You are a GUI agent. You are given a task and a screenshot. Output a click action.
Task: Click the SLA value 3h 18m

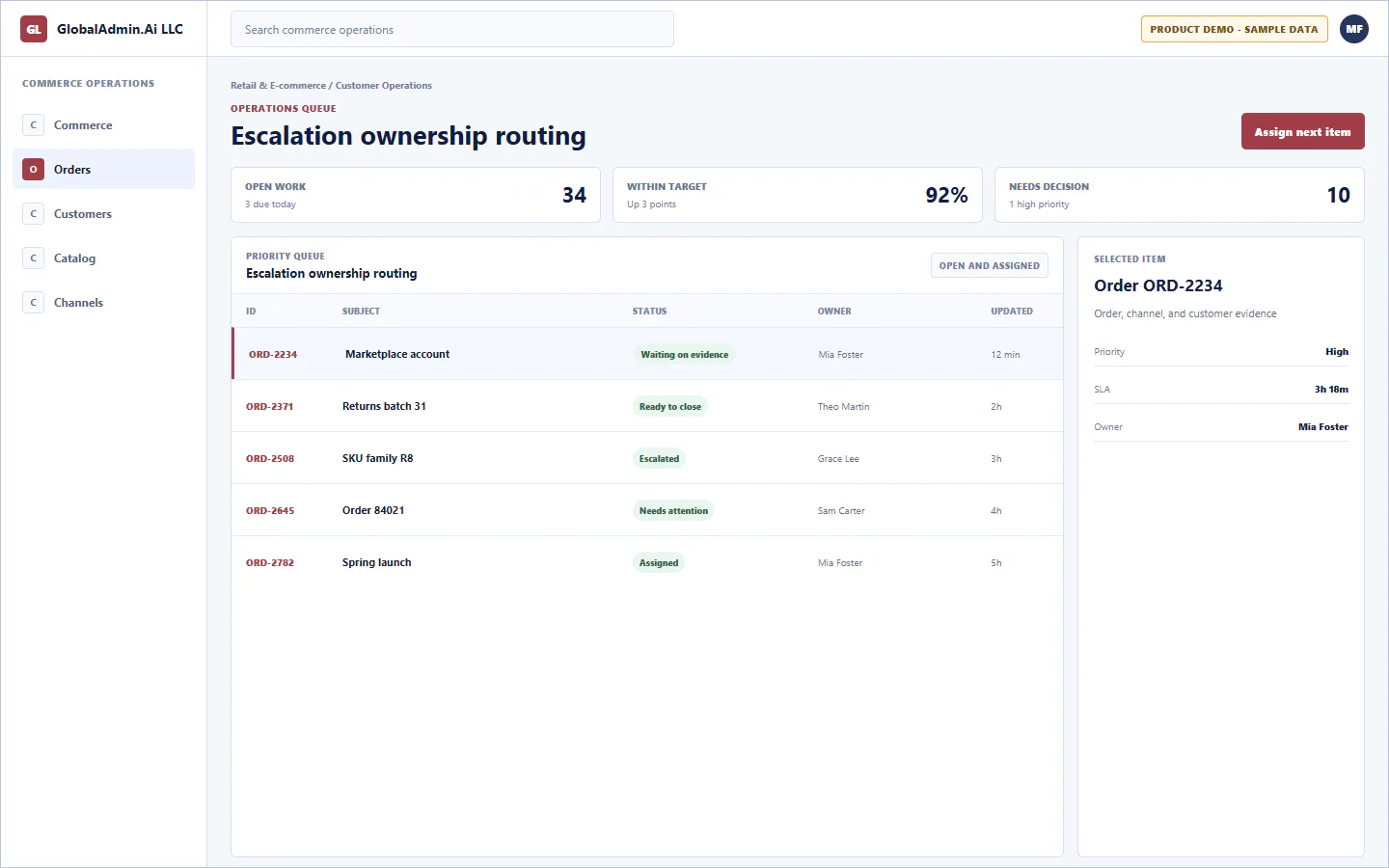pyautogui.click(x=1331, y=390)
